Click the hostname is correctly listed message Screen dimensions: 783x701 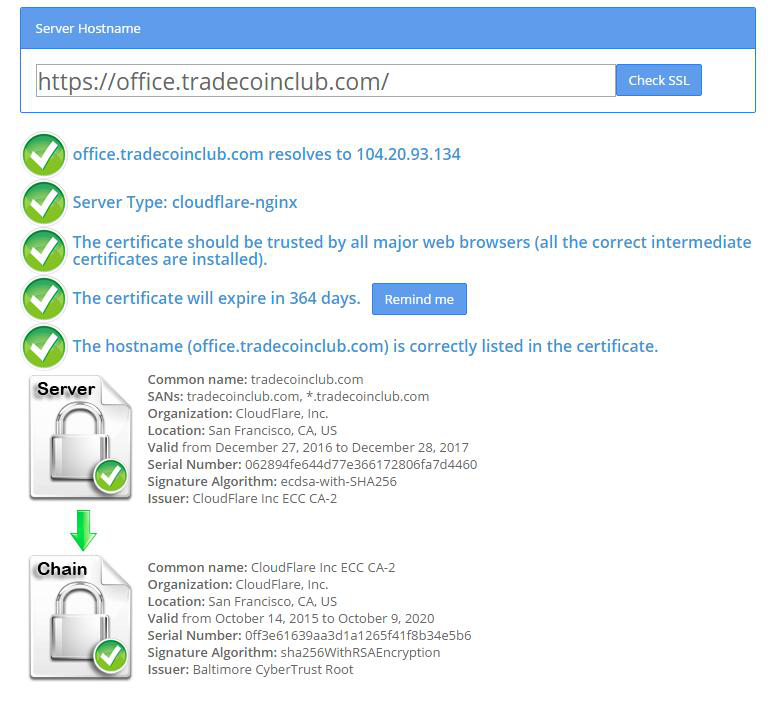pyautogui.click(x=366, y=346)
